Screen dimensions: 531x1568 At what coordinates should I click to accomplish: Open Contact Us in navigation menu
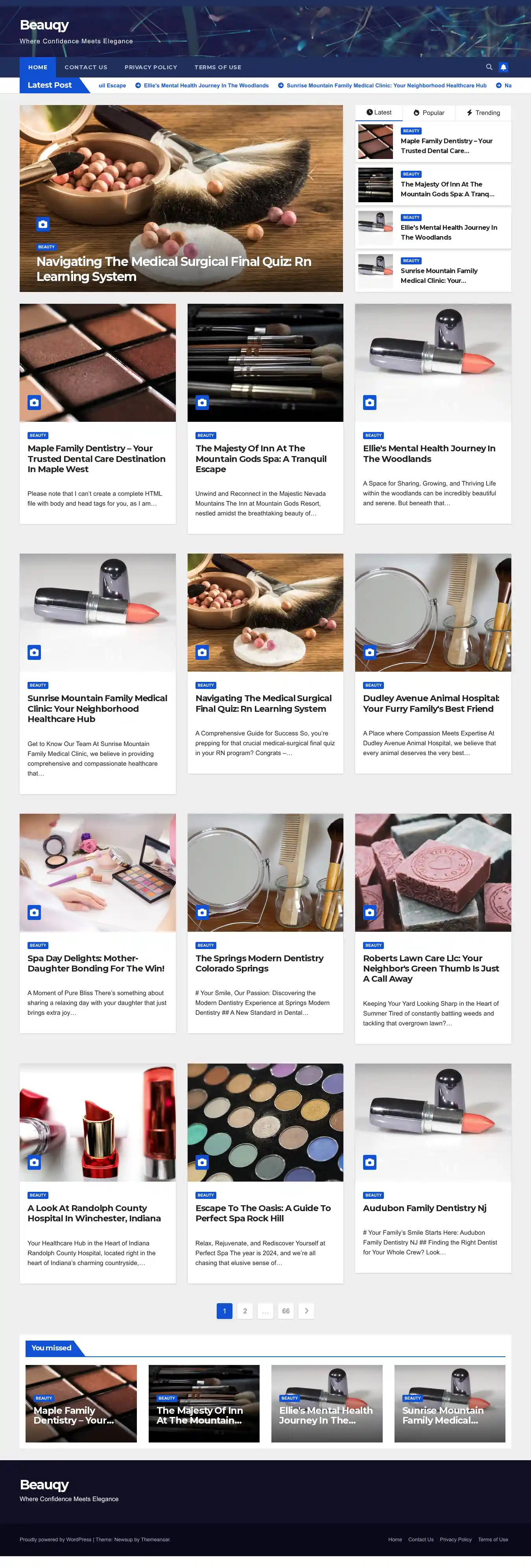tap(86, 67)
